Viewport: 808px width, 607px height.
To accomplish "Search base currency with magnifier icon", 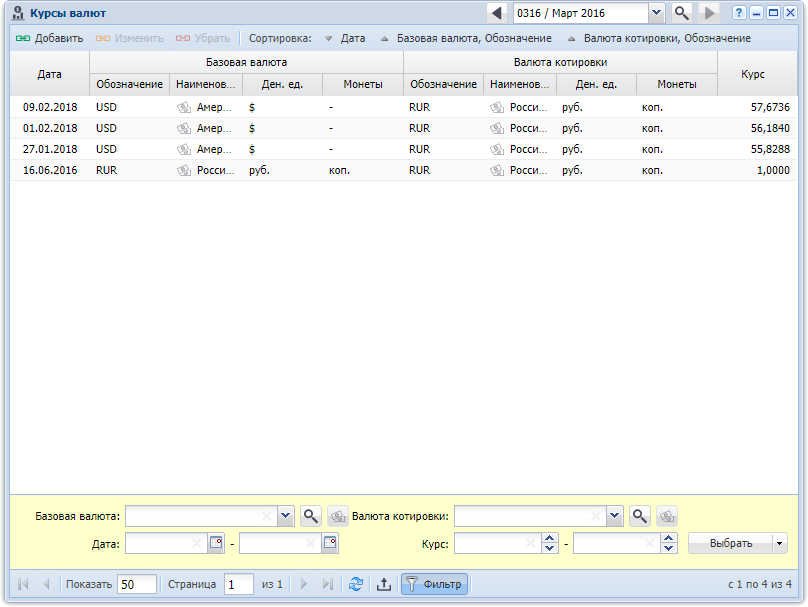I will point(312,516).
